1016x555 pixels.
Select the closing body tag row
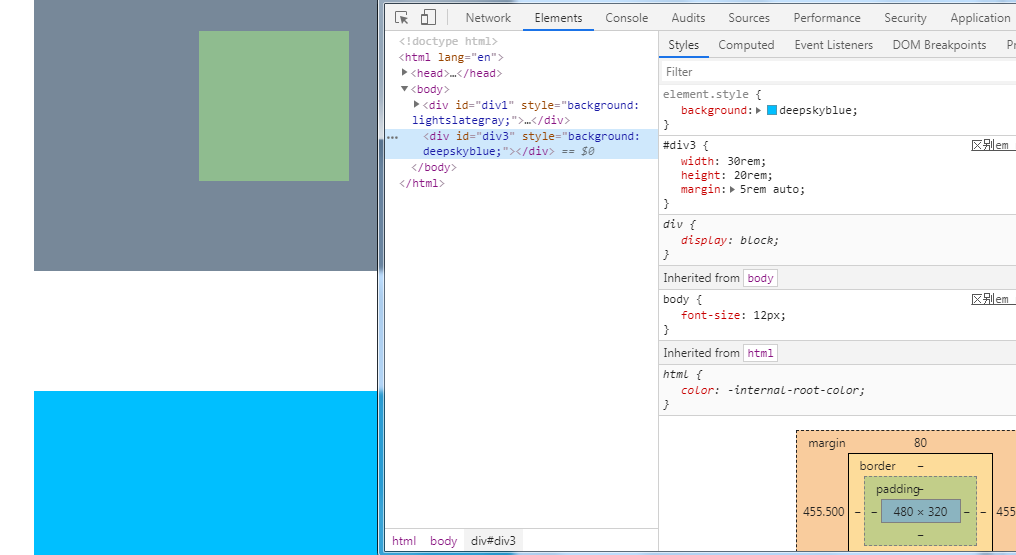[x=433, y=167]
